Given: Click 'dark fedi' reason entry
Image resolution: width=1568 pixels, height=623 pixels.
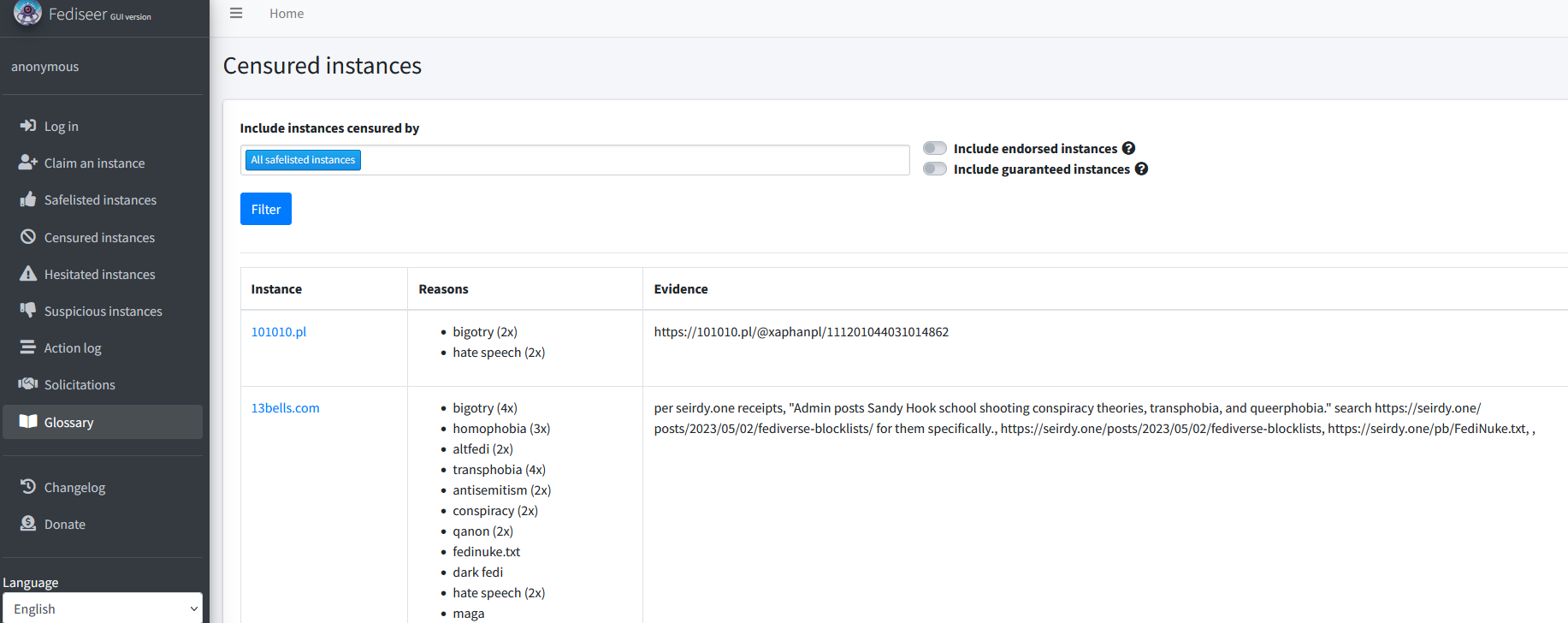Looking at the screenshot, I should (478, 573).
